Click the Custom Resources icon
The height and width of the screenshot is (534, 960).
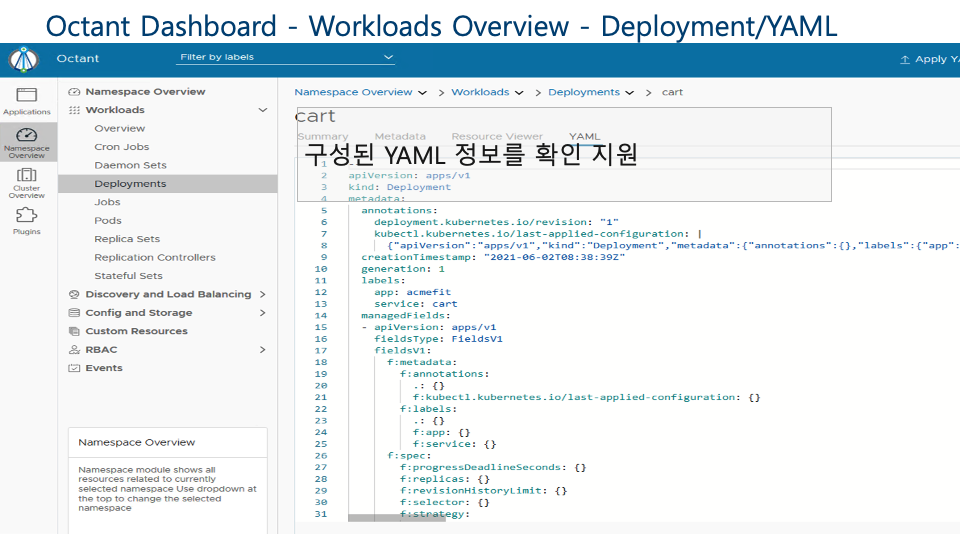click(x=74, y=331)
